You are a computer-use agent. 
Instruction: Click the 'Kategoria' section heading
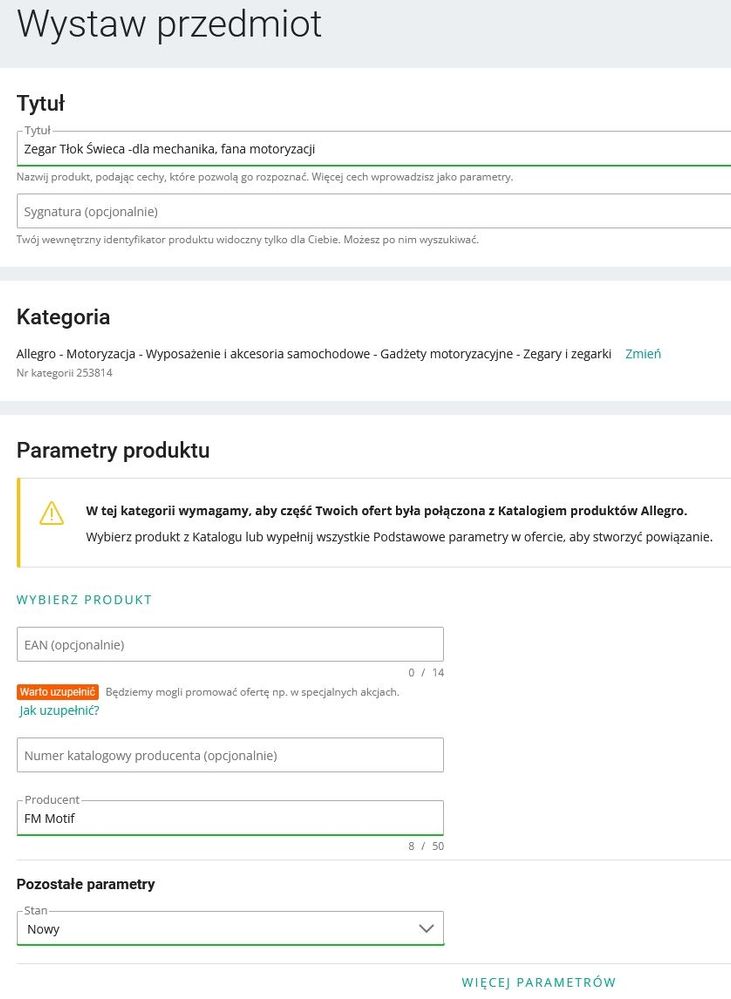[x=63, y=317]
